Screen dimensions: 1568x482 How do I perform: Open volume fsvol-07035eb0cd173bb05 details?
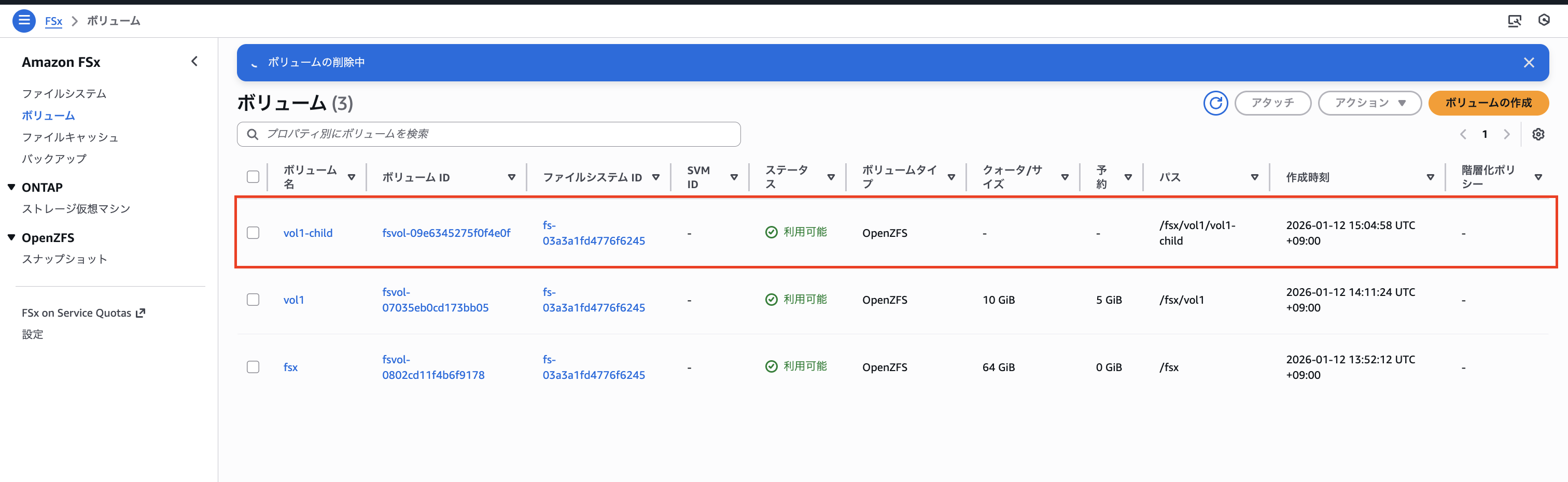[x=435, y=300]
